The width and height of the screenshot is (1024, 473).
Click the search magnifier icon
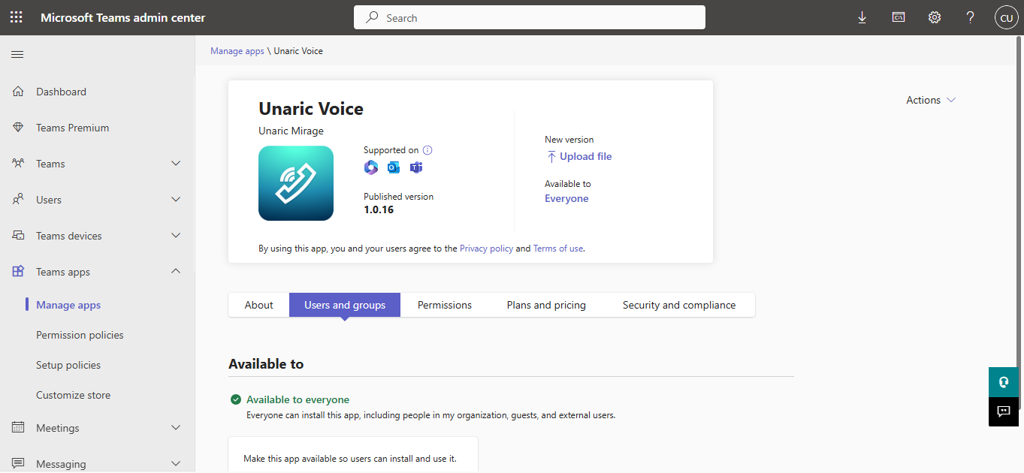tap(372, 18)
